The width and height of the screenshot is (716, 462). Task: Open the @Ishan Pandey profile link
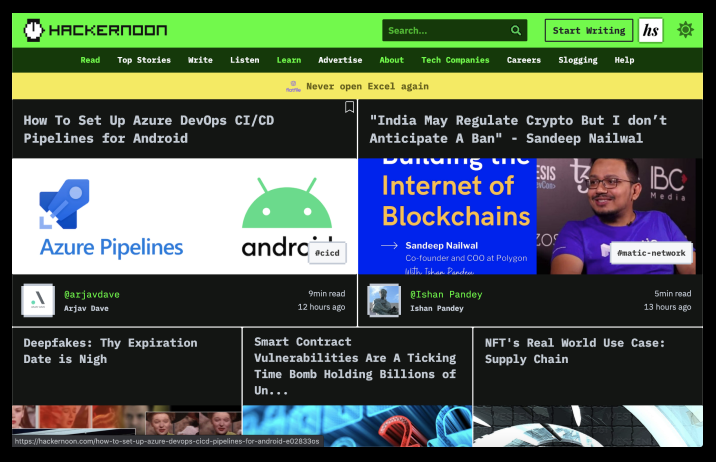pyautogui.click(x=446, y=294)
